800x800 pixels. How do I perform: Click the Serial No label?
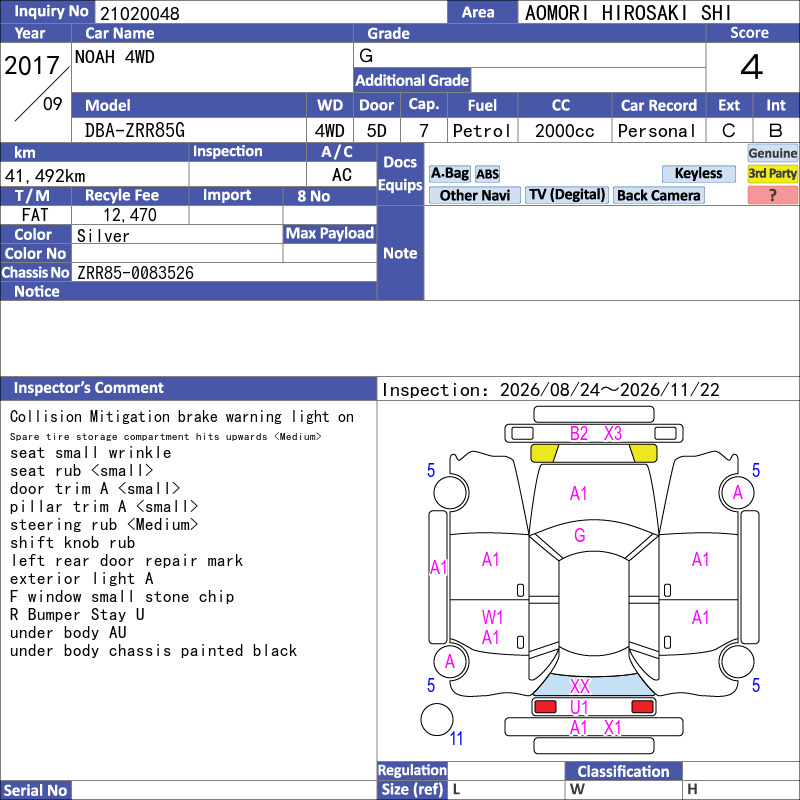click(x=35, y=790)
